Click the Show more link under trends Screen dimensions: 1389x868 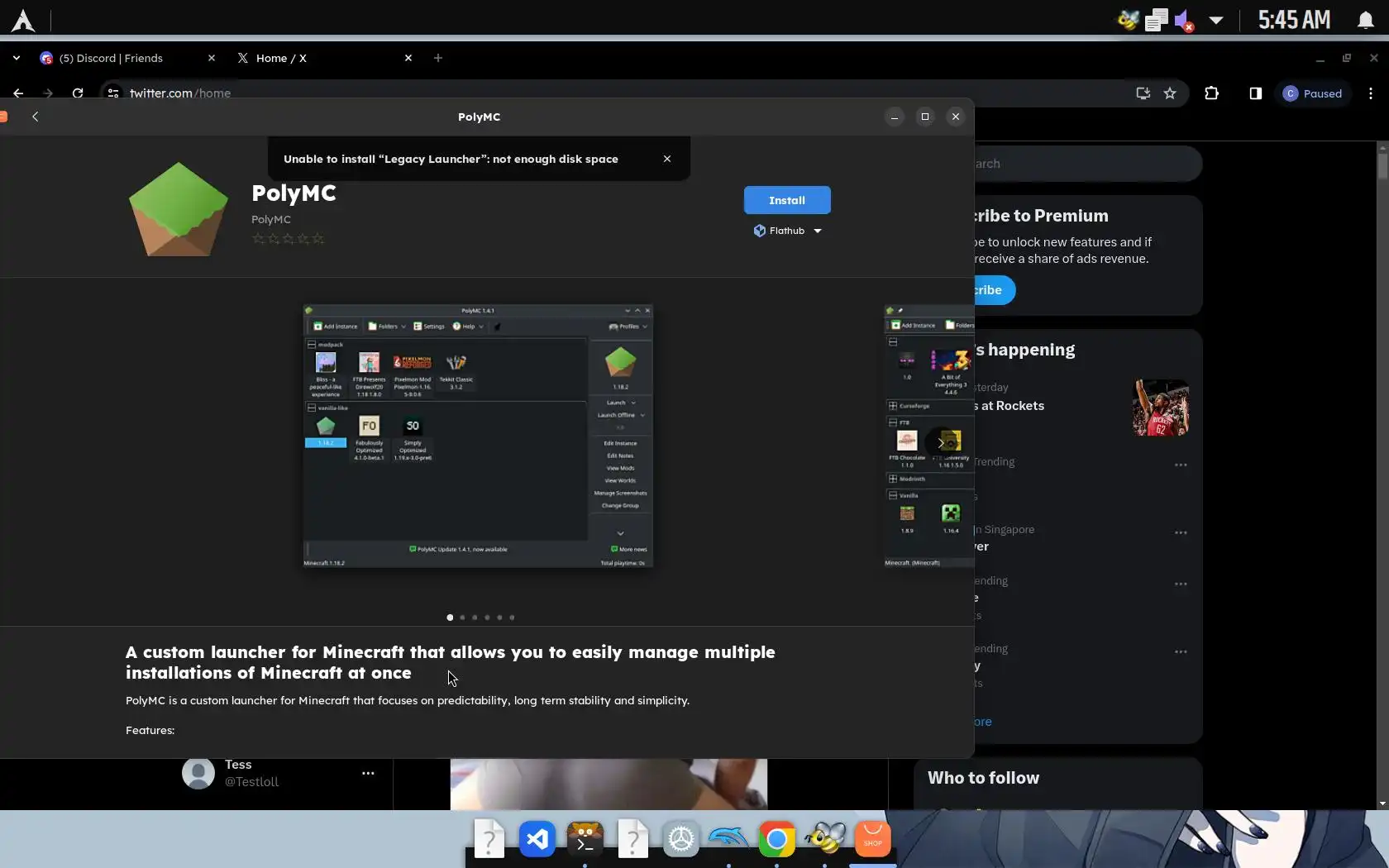pyautogui.click(x=983, y=722)
